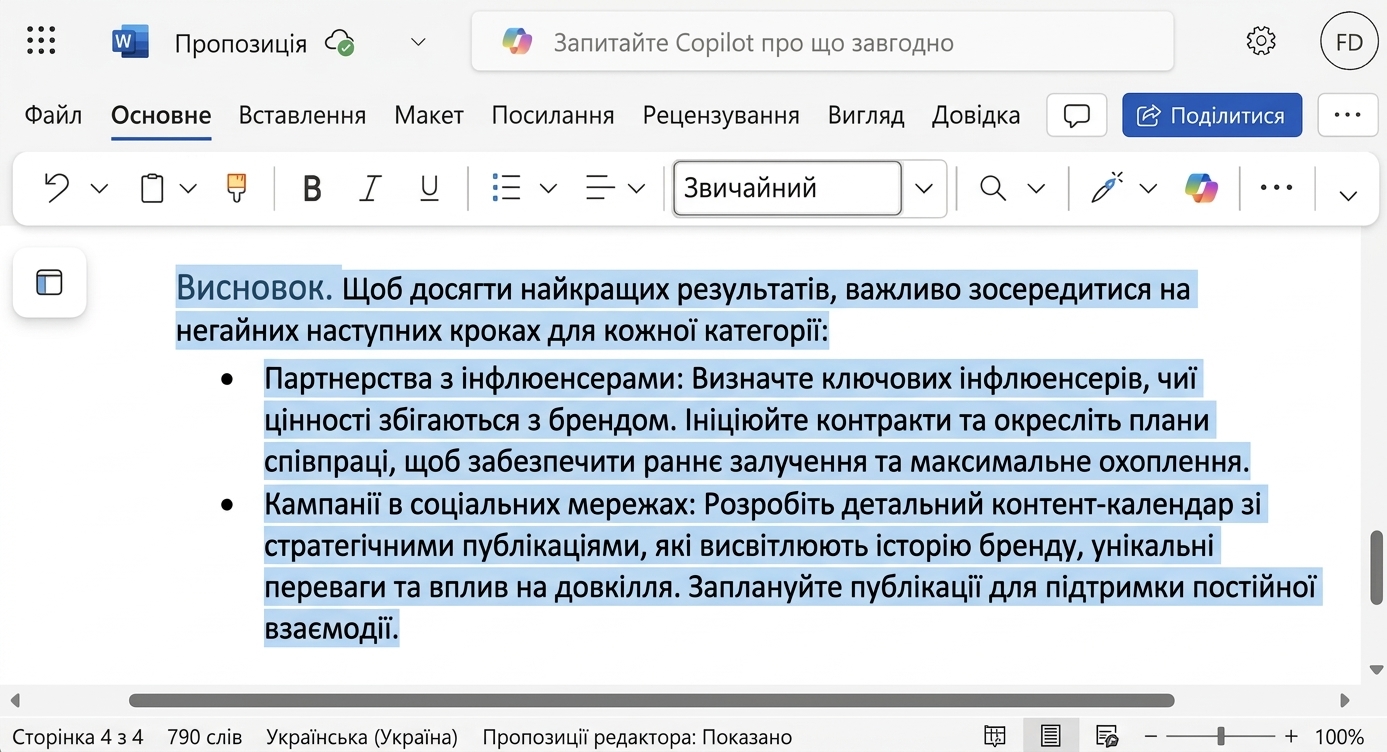Click the Поділитися button

[1212, 115]
